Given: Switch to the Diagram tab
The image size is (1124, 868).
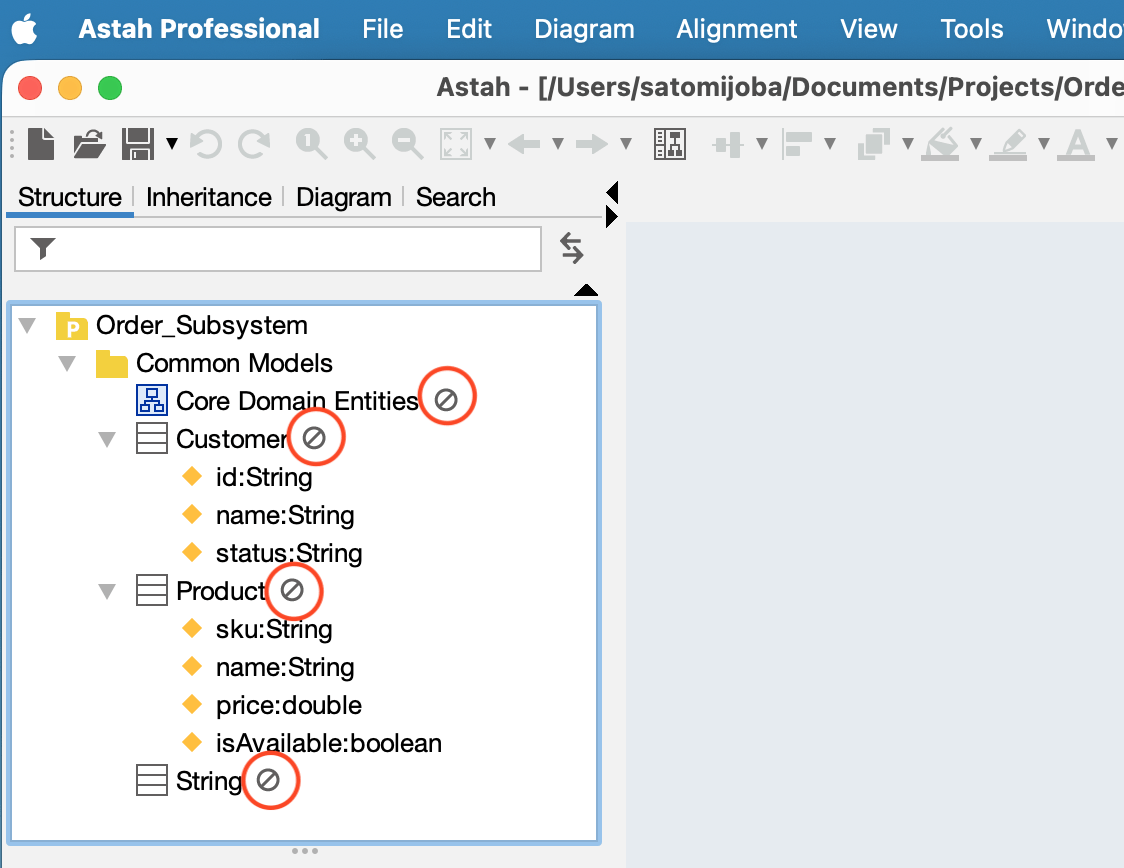Looking at the screenshot, I should [x=343, y=197].
